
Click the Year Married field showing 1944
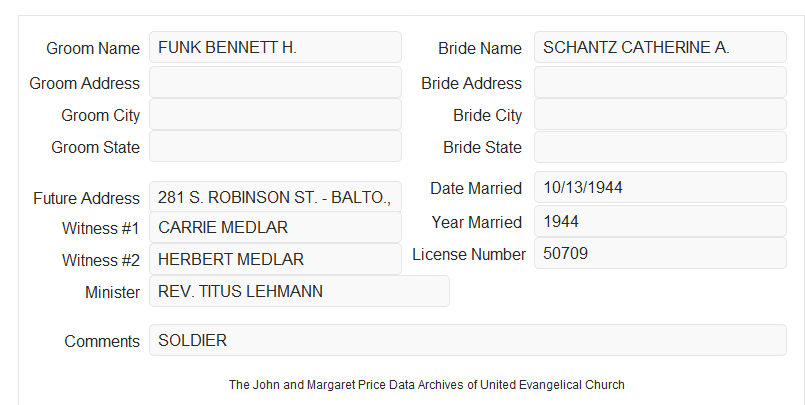(x=660, y=221)
